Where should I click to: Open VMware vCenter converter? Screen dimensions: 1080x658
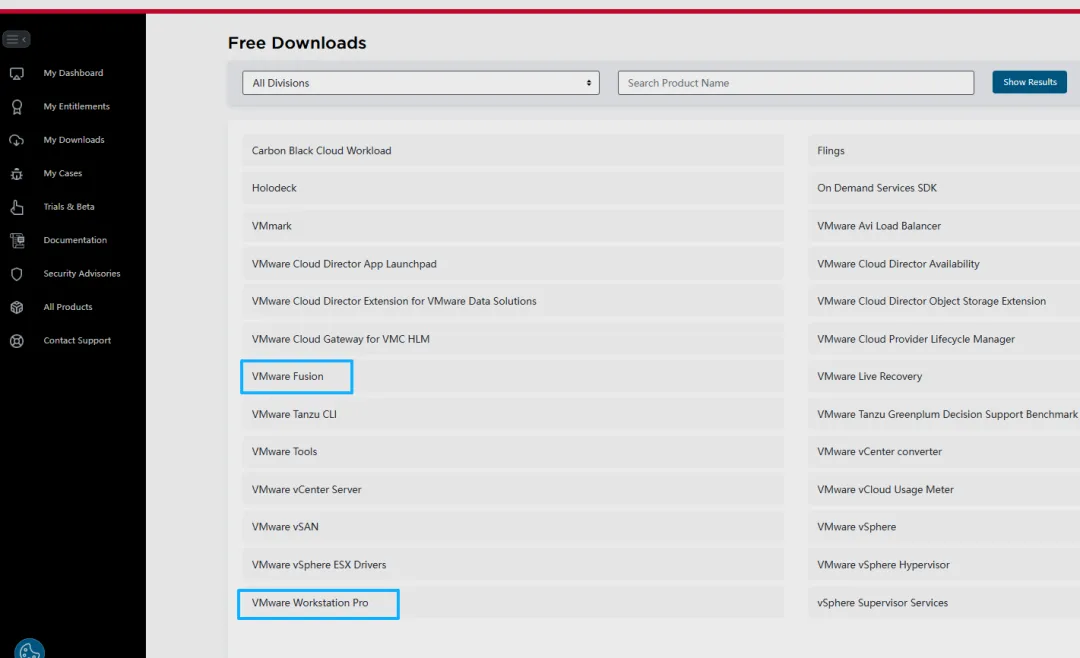[x=944, y=452]
